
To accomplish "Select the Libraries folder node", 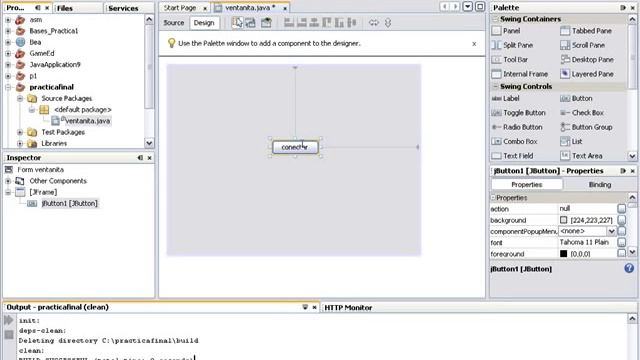I will coord(47,143).
